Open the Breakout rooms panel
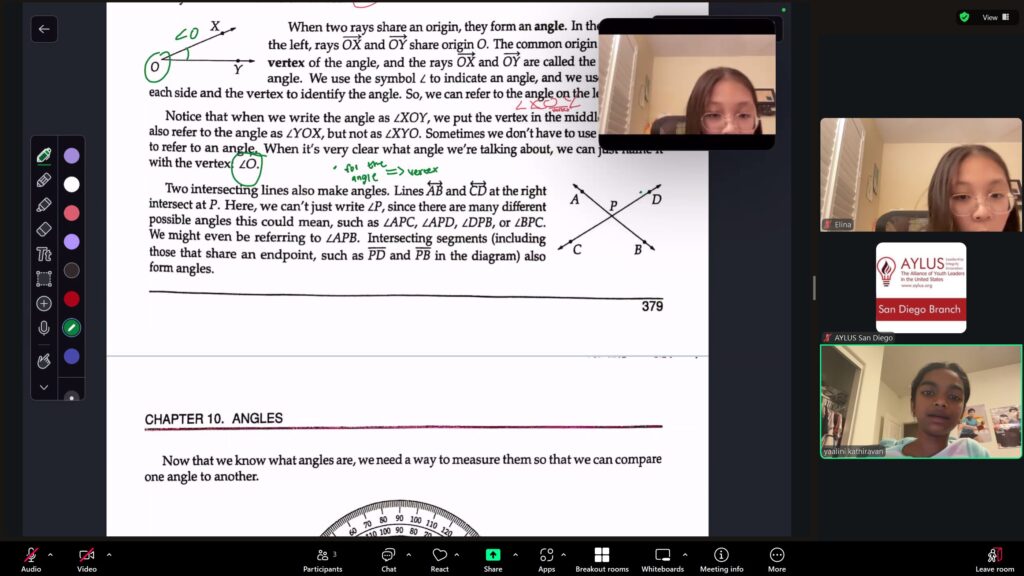The width and height of the screenshot is (1024, 576). click(x=601, y=559)
